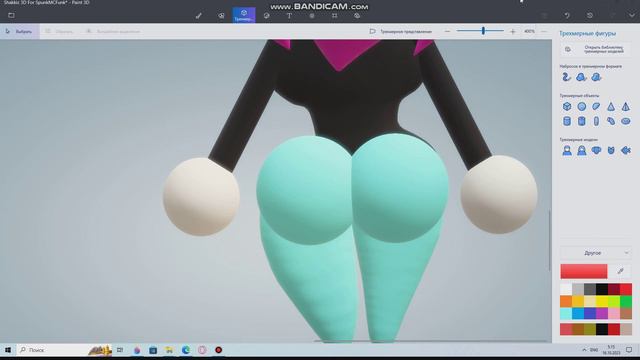Insert the man 3D model
The width and height of the screenshot is (640, 360).
click(567, 151)
